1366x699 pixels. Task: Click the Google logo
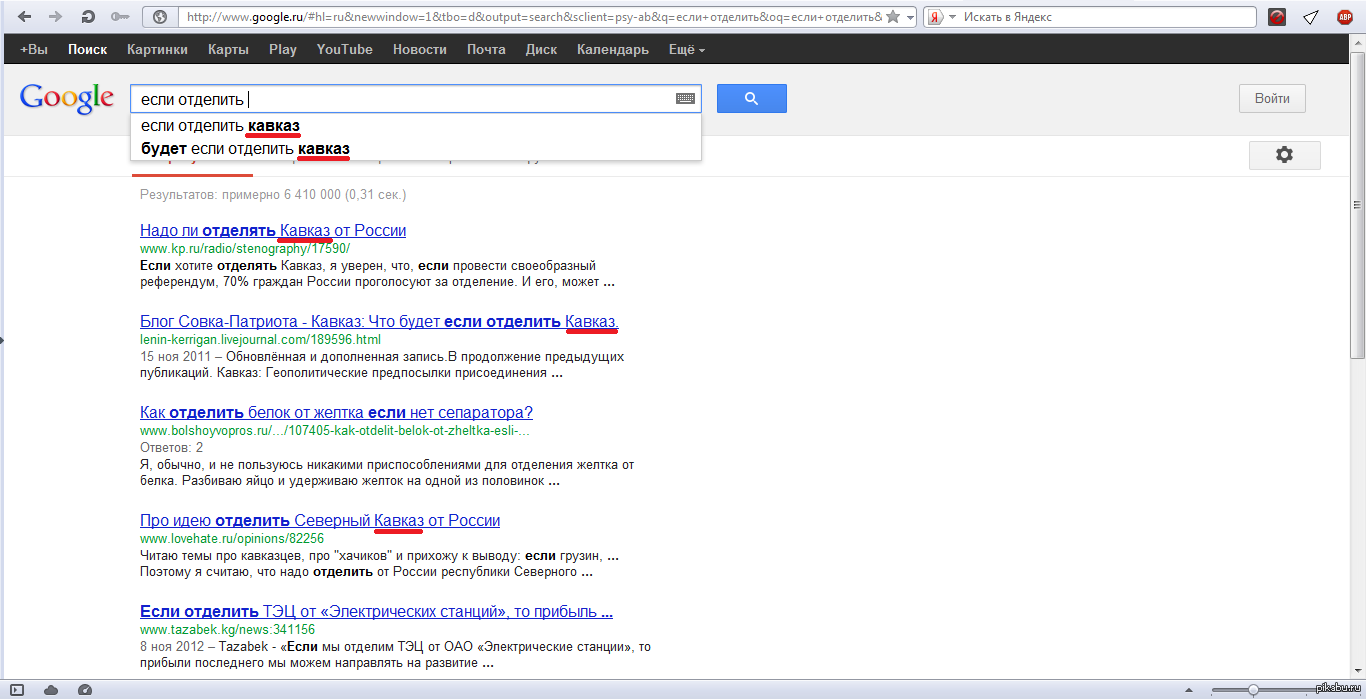click(x=67, y=98)
